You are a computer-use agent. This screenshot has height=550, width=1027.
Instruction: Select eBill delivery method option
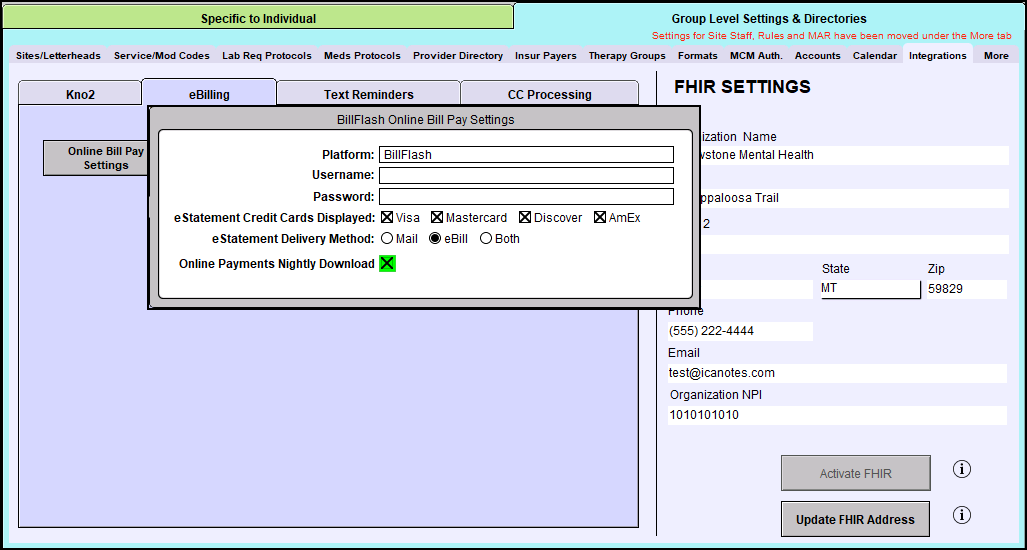point(435,239)
